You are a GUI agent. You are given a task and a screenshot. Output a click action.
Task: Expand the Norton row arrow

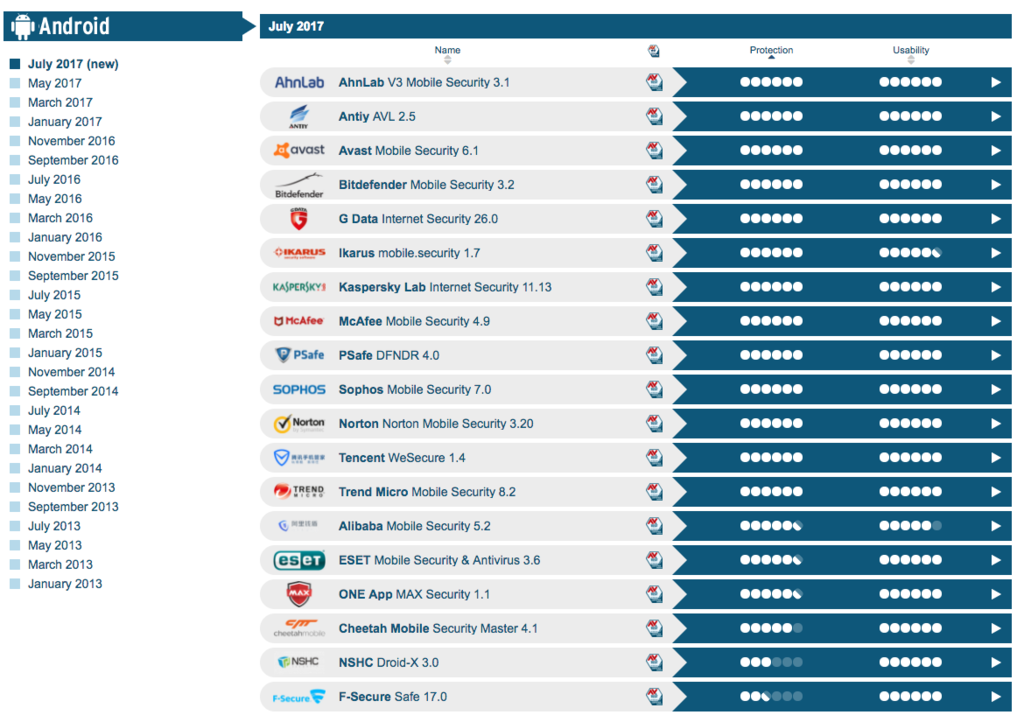996,424
